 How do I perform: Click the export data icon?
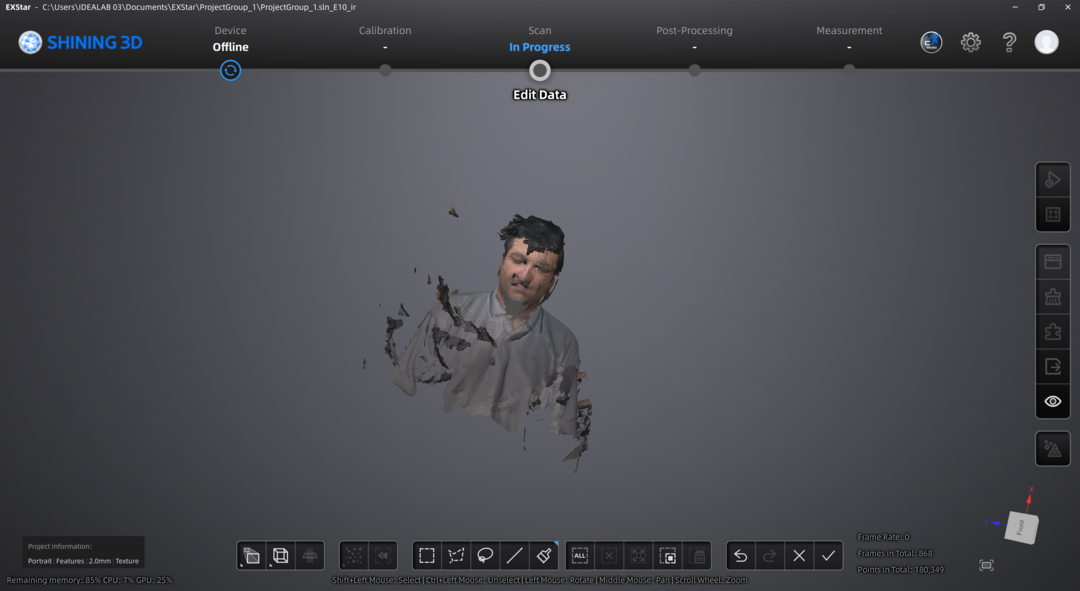click(1052, 366)
